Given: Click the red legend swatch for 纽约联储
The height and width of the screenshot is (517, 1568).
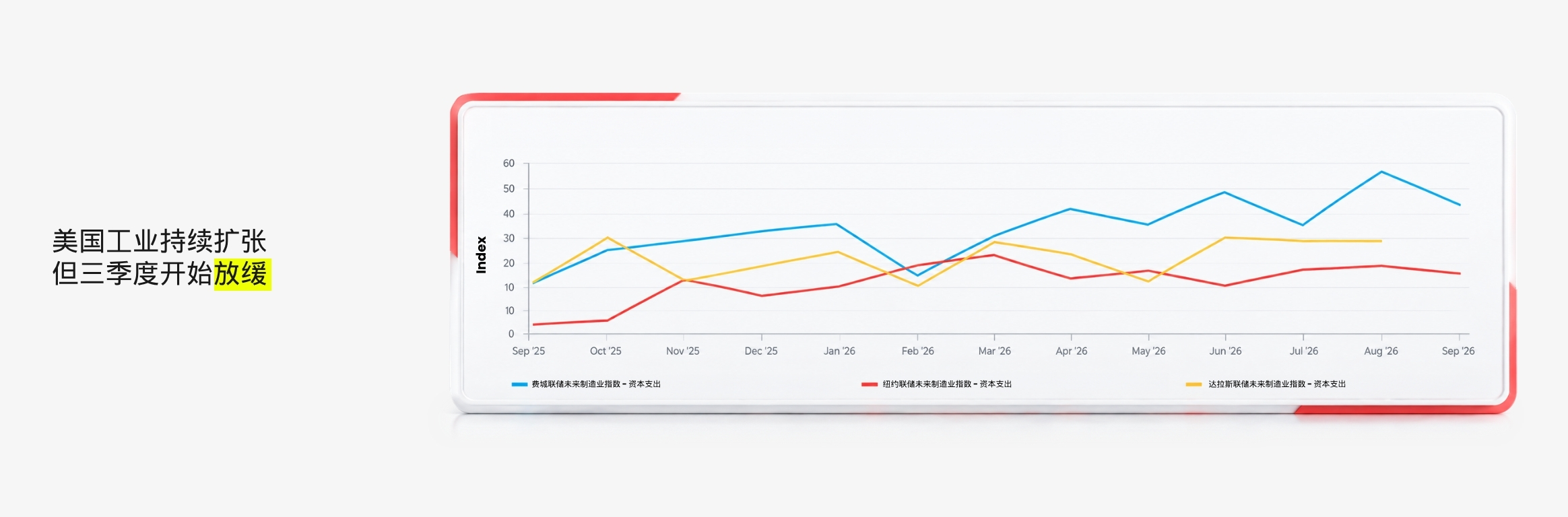Looking at the screenshot, I should pyautogui.click(x=870, y=384).
